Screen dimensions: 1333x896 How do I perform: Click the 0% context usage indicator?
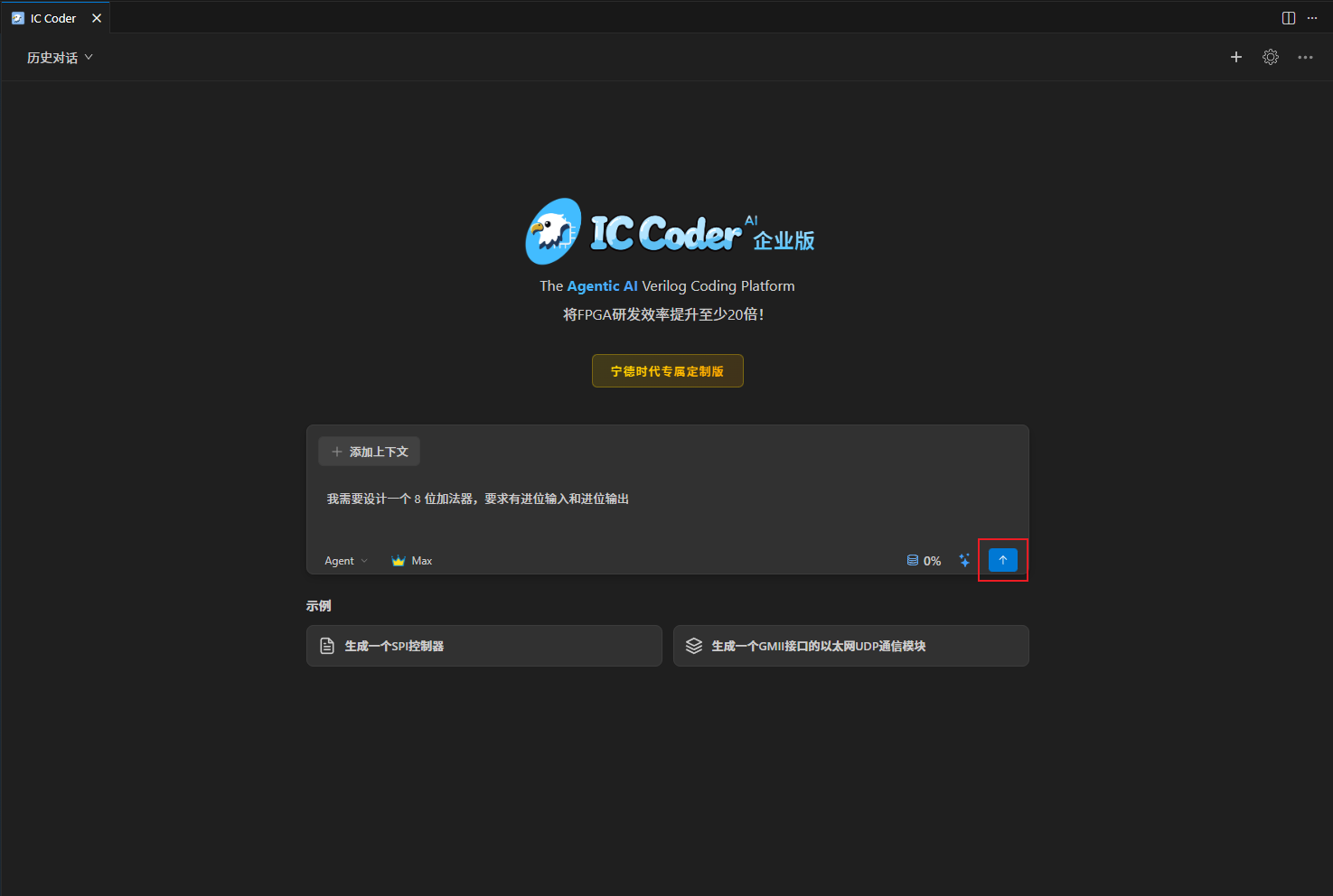(925, 561)
